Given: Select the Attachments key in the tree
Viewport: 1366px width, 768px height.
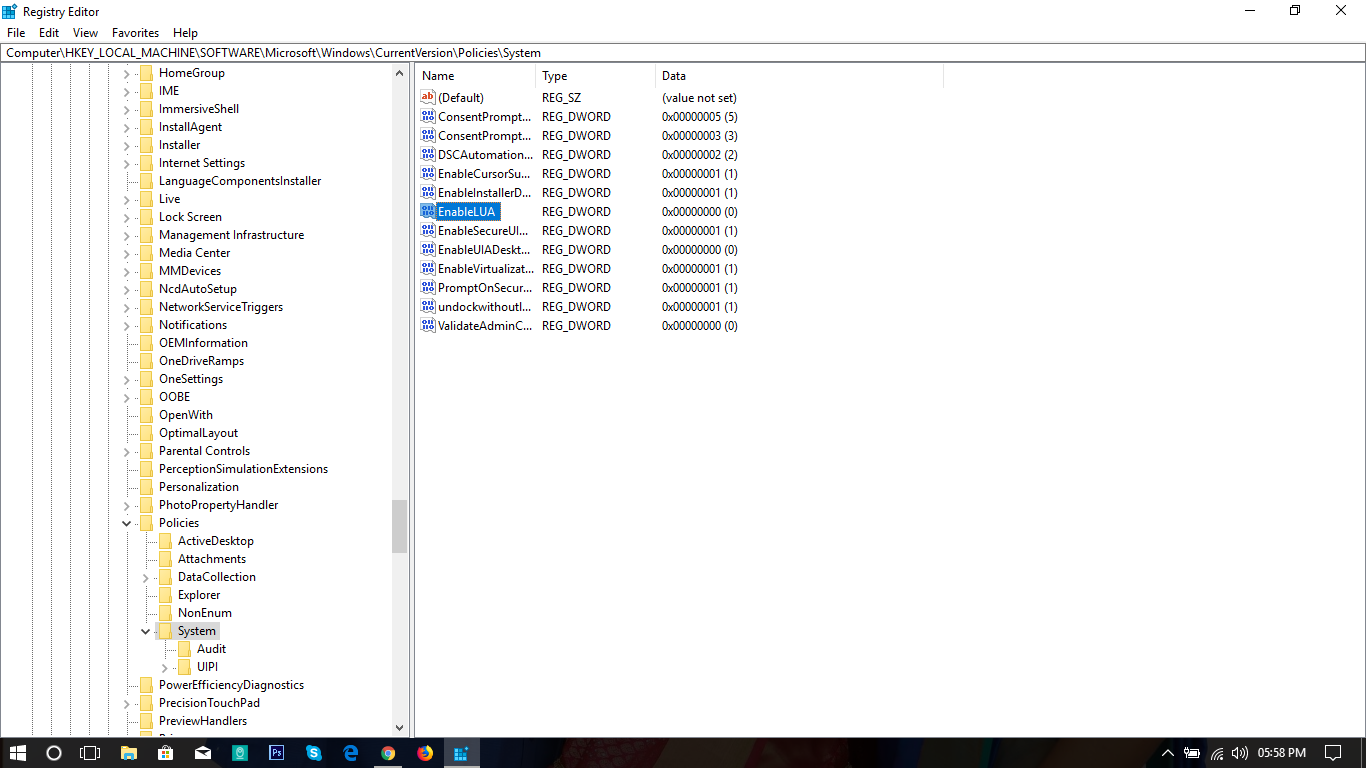Looking at the screenshot, I should coord(212,559).
